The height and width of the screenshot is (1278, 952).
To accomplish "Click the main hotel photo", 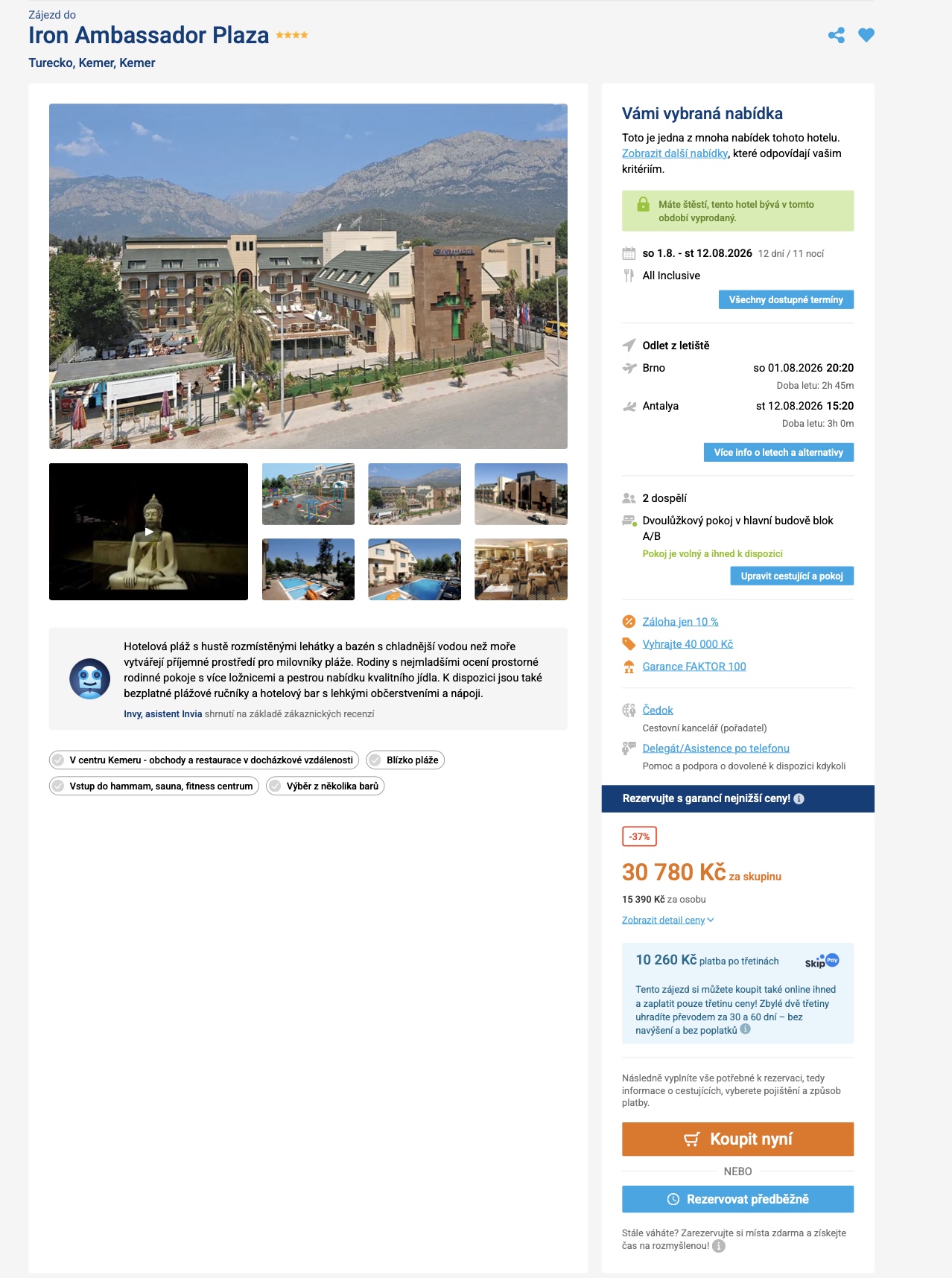I will tap(308, 276).
